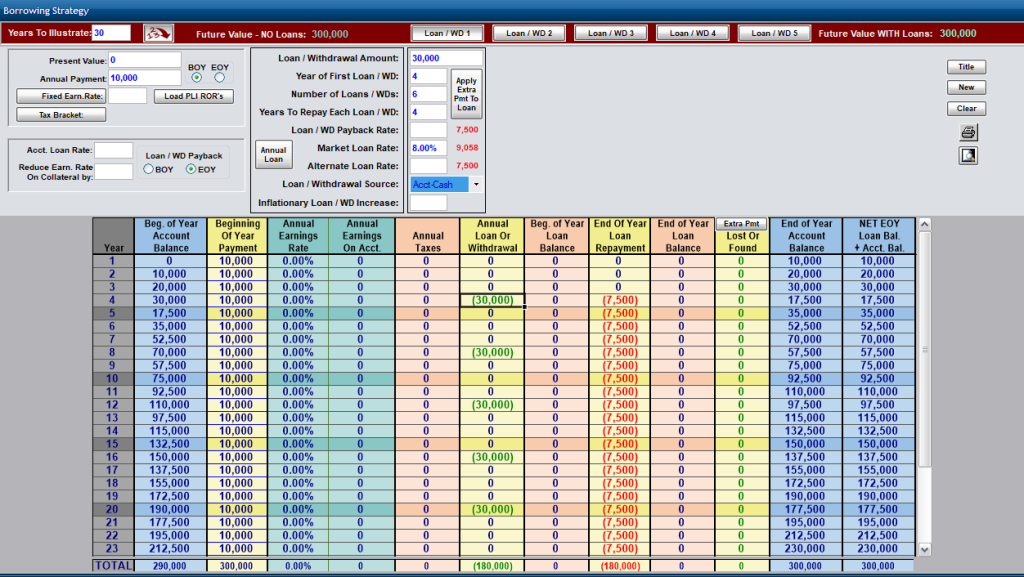Click the Fixed Earn Rate input field
Viewport: 1024px width, 577px height.
coord(127,96)
